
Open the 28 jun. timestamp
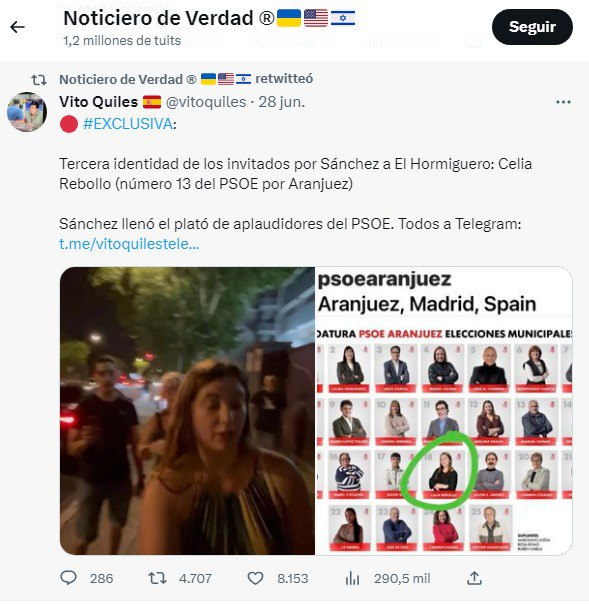click(x=282, y=102)
